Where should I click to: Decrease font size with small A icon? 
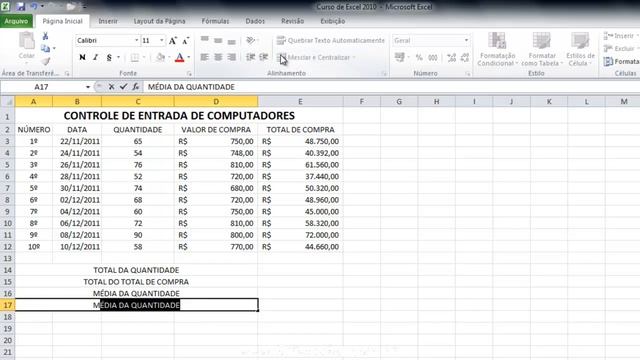click(186, 41)
